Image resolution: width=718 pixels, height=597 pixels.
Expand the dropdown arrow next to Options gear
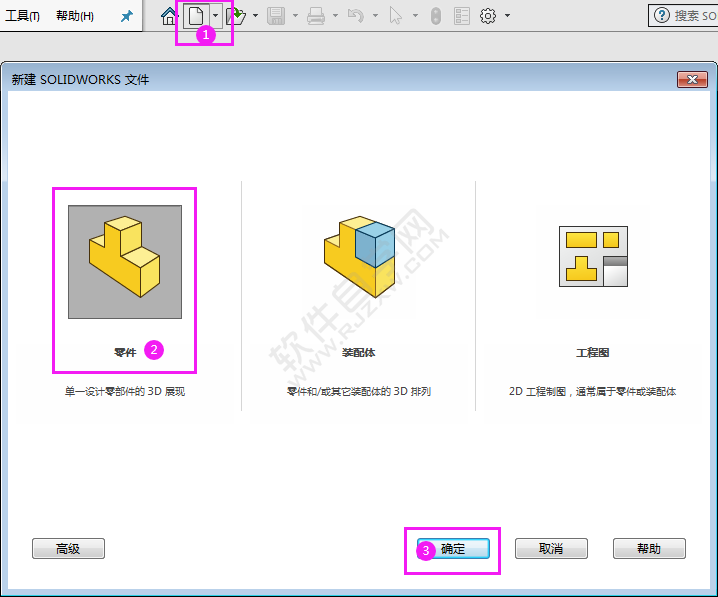coord(507,16)
